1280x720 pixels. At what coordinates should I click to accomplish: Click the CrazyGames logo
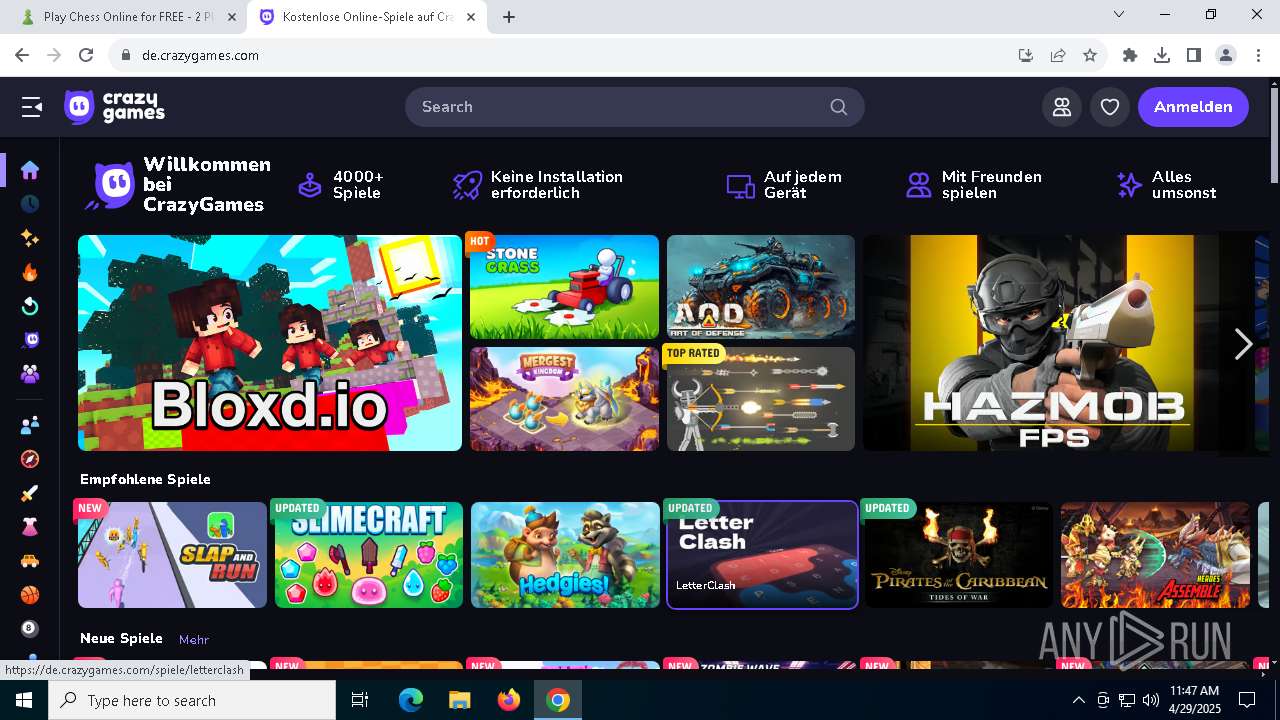pos(114,106)
